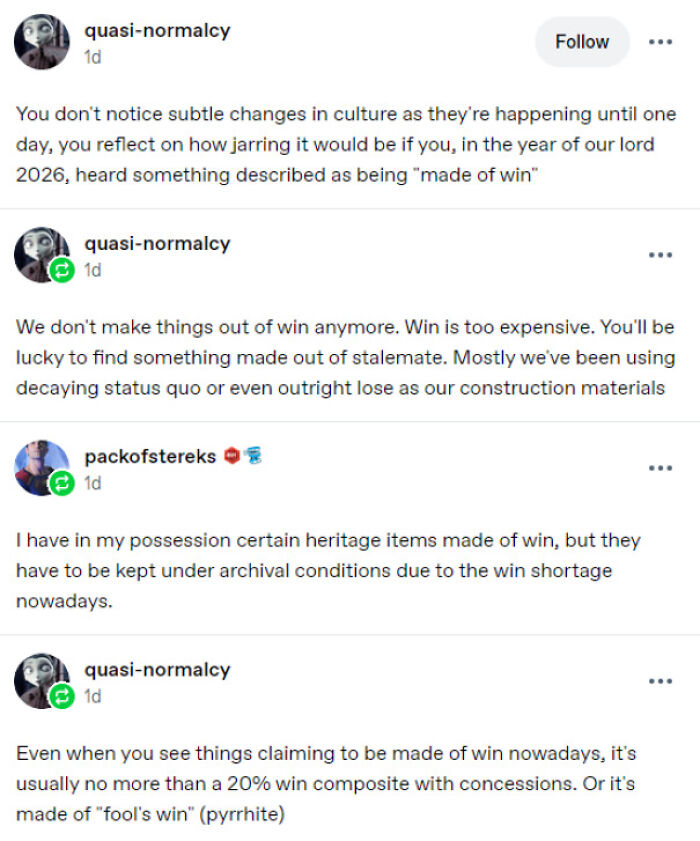Click packofstereks profile avatar
700x841 pixels.
[x=42, y=468]
